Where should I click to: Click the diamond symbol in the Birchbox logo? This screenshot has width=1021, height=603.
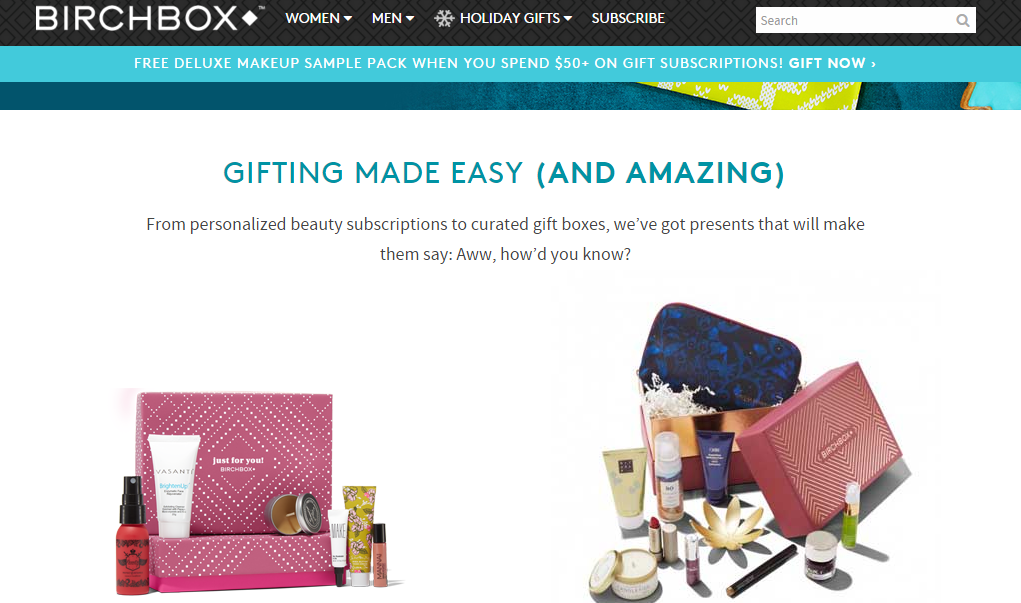(x=249, y=18)
